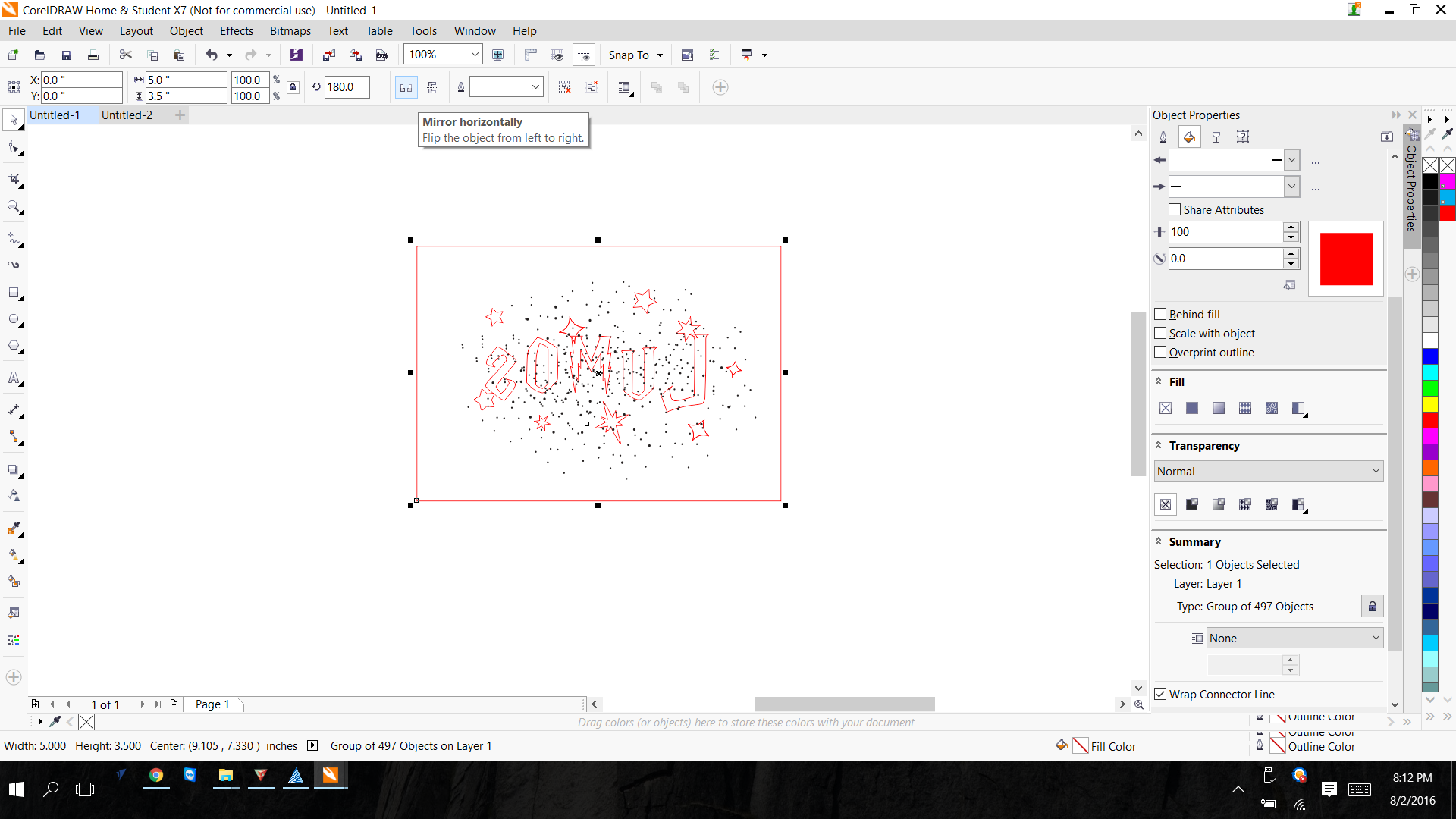Uncheck Wrap Connector Line checkbox

(x=1160, y=694)
